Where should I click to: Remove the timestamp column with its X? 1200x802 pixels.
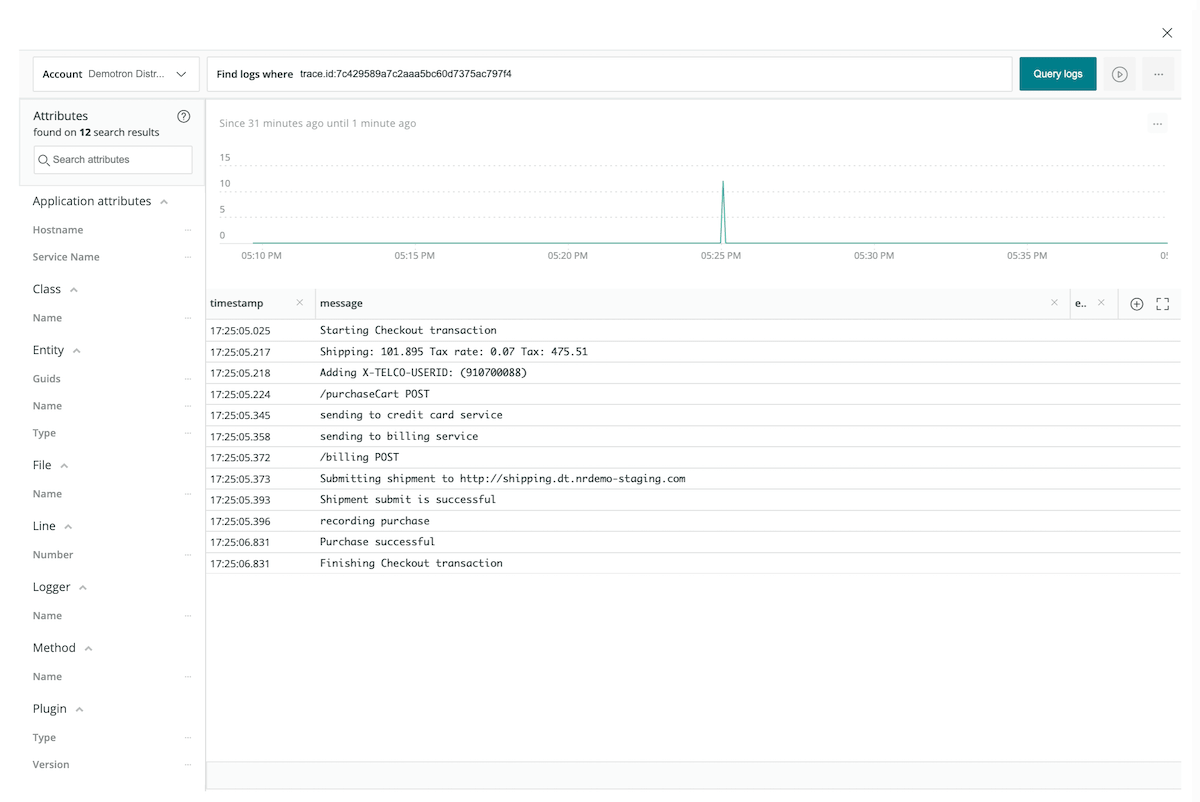(300, 303)
